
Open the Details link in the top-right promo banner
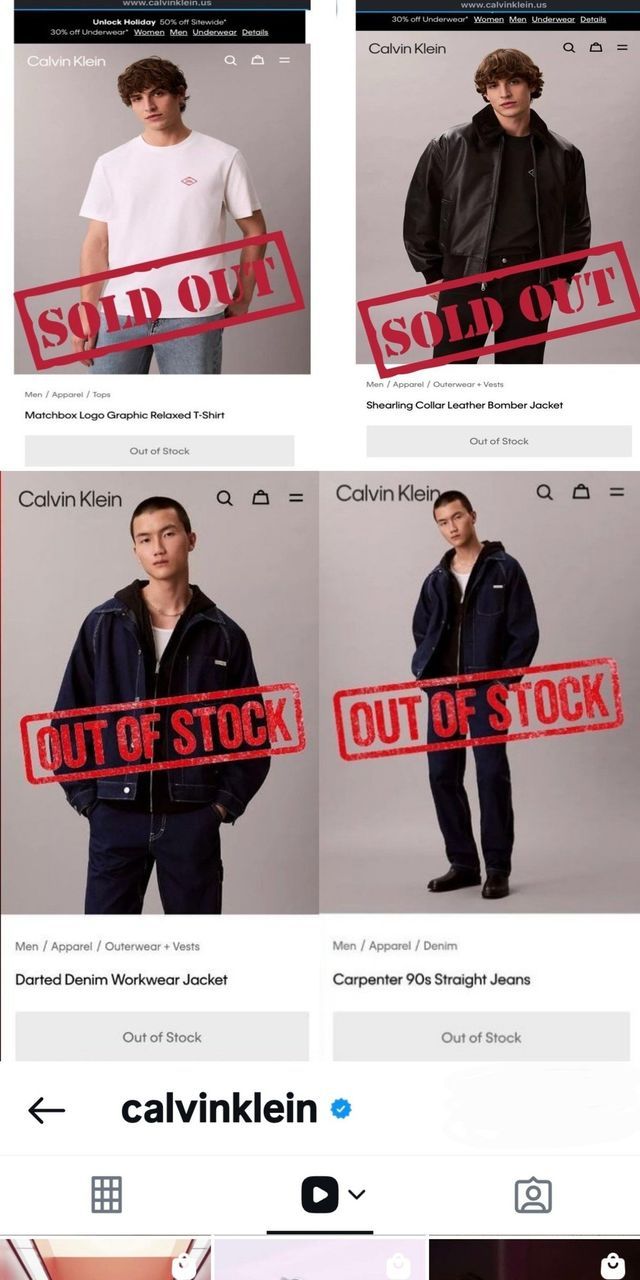point(593,19)
